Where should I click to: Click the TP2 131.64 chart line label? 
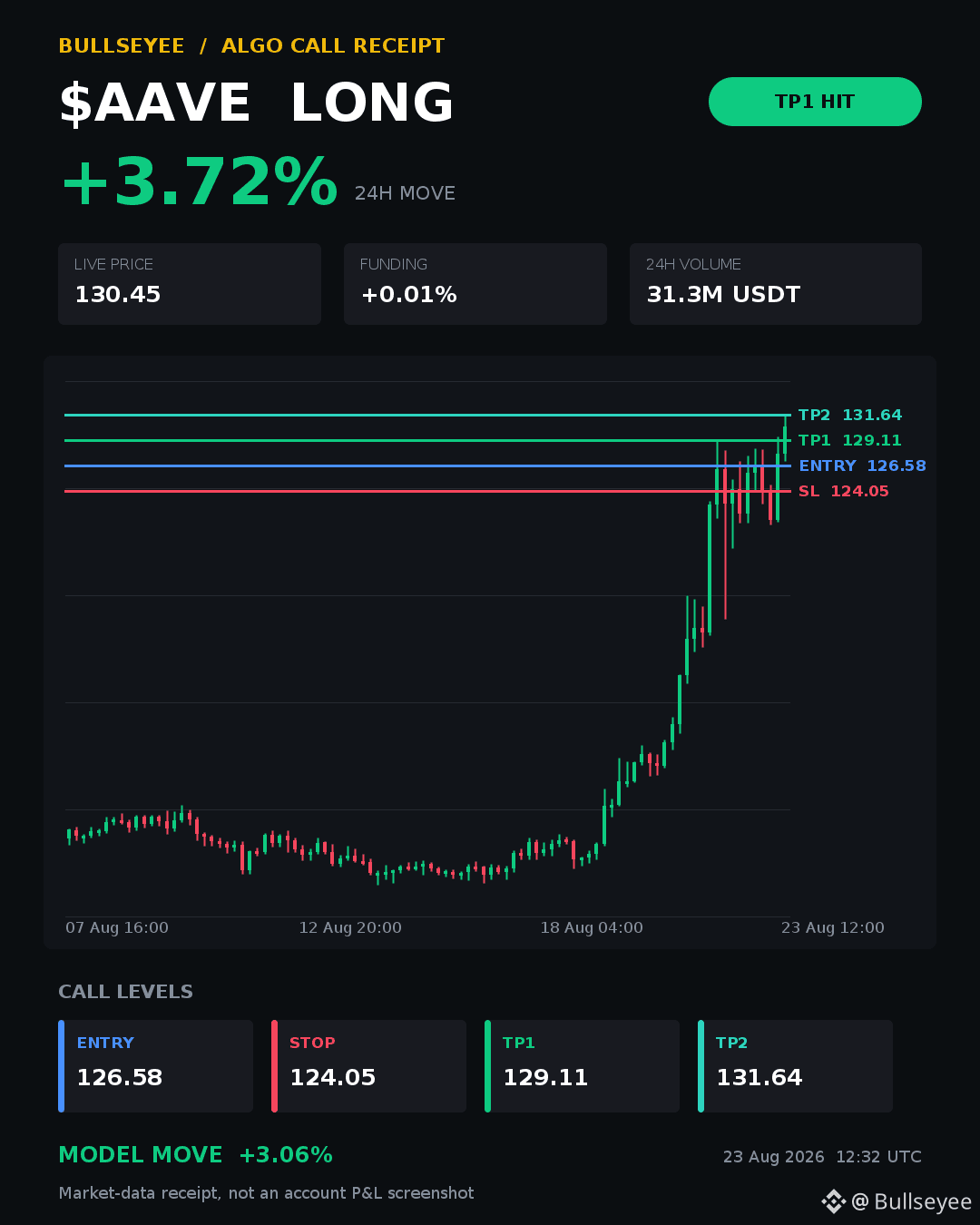coord(850,415)
